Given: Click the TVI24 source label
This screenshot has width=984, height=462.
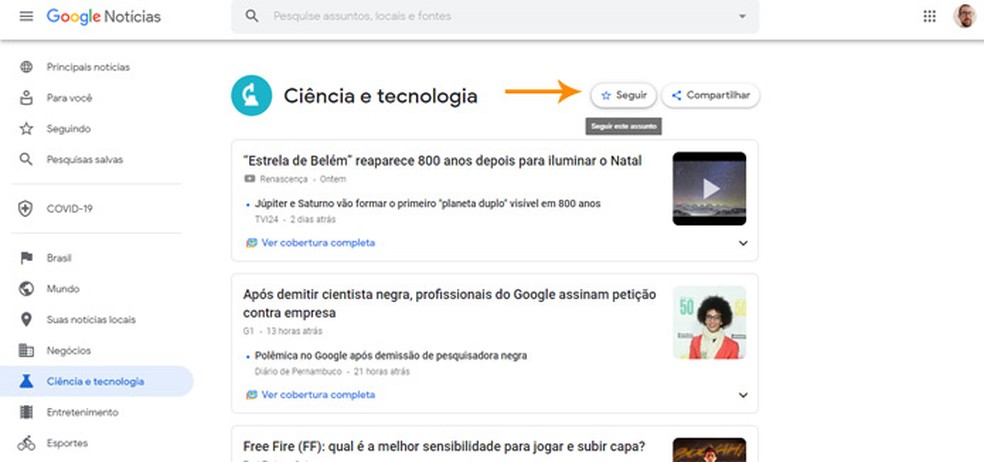Looking at the screenshot, I should tap(266, 220).
